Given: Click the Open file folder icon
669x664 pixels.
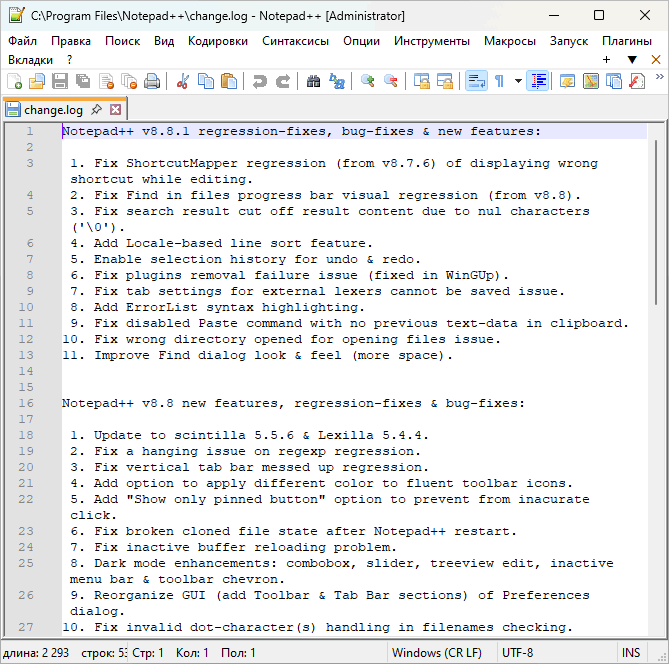Looking at the screenshot, I should (37, 82).
